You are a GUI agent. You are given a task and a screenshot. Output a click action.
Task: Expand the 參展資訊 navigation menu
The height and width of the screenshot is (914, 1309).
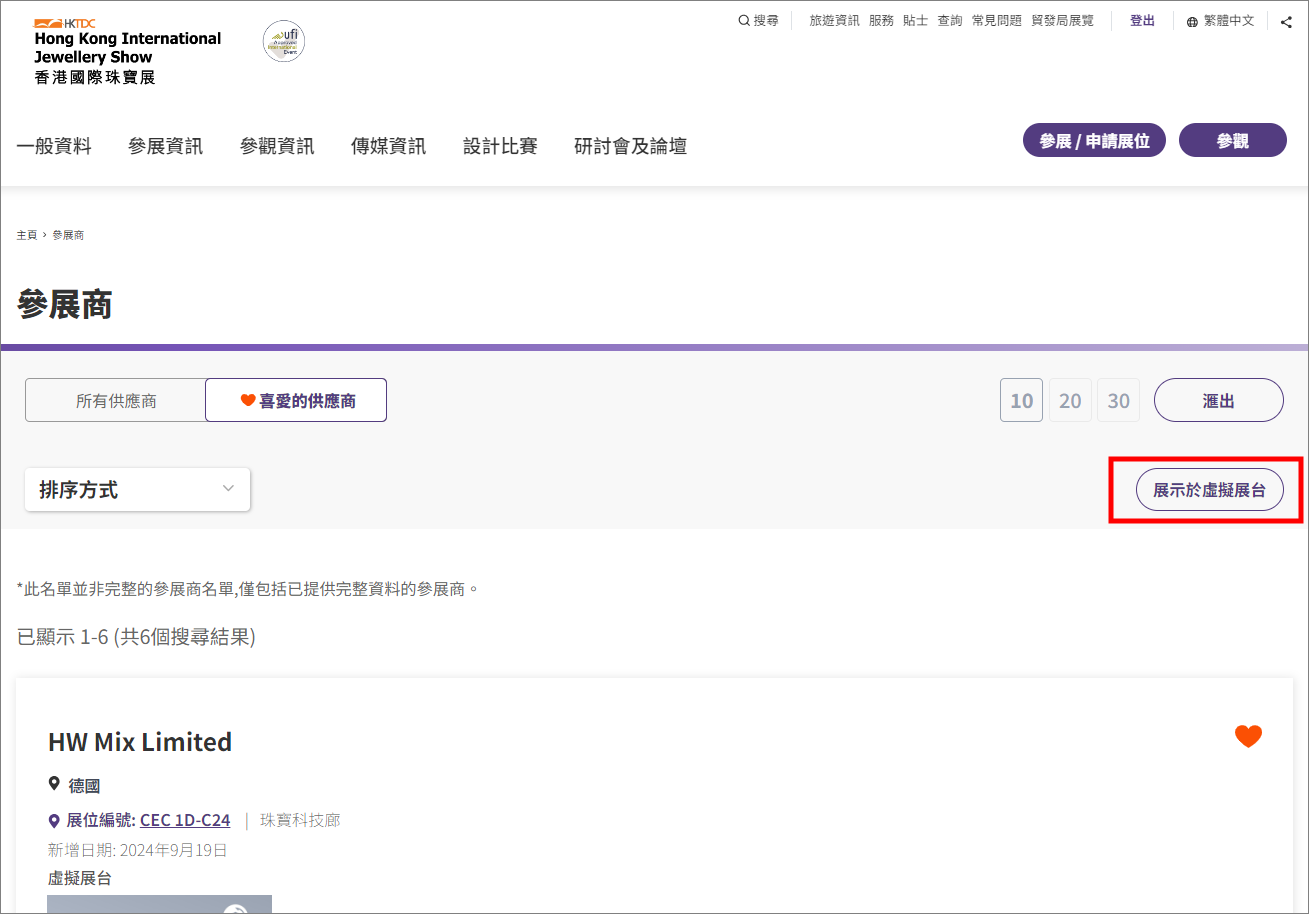(165, 146)
